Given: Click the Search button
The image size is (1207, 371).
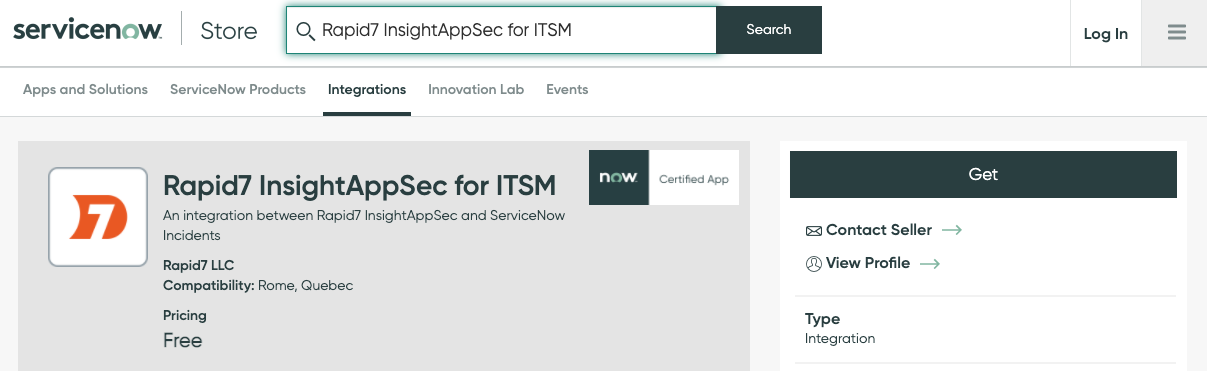Looking at the screenshot, I should click(x=769, y=30).
